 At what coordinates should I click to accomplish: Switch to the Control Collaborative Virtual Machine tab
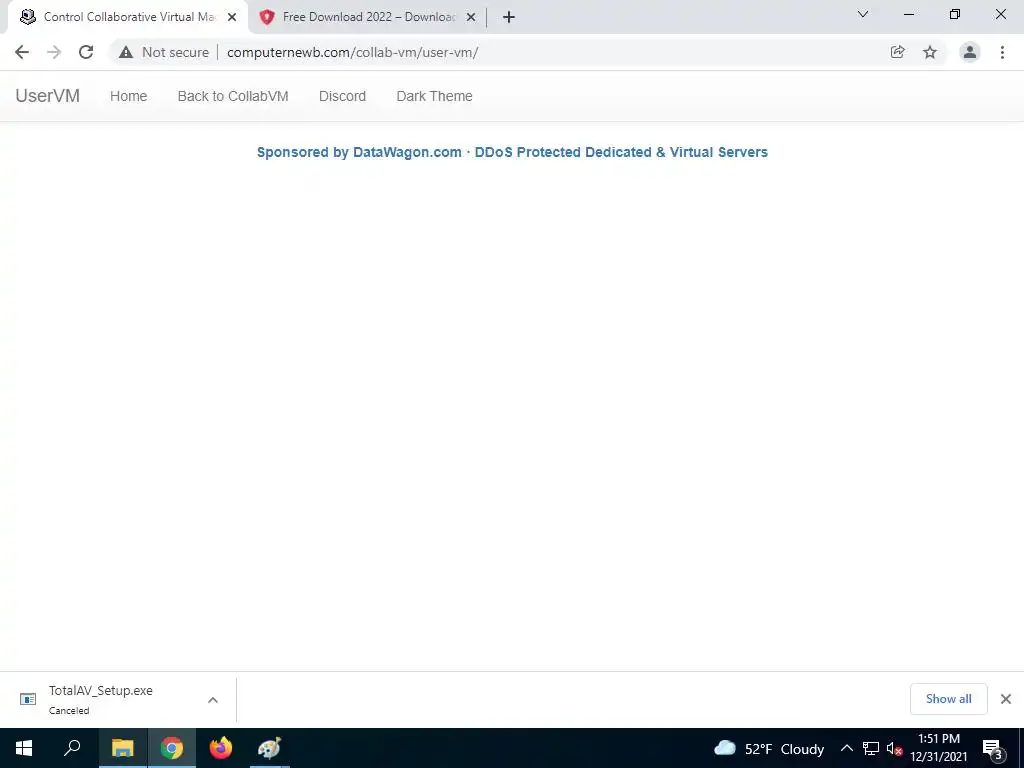(x=127, y=17)
